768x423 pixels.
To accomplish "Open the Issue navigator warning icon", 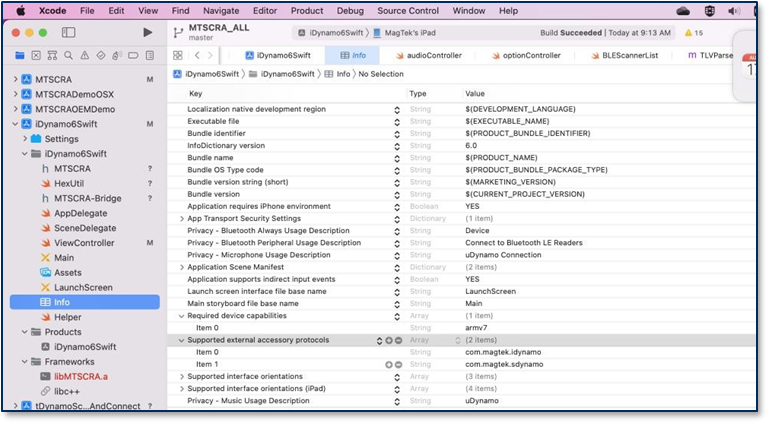I will click(85, 55).
